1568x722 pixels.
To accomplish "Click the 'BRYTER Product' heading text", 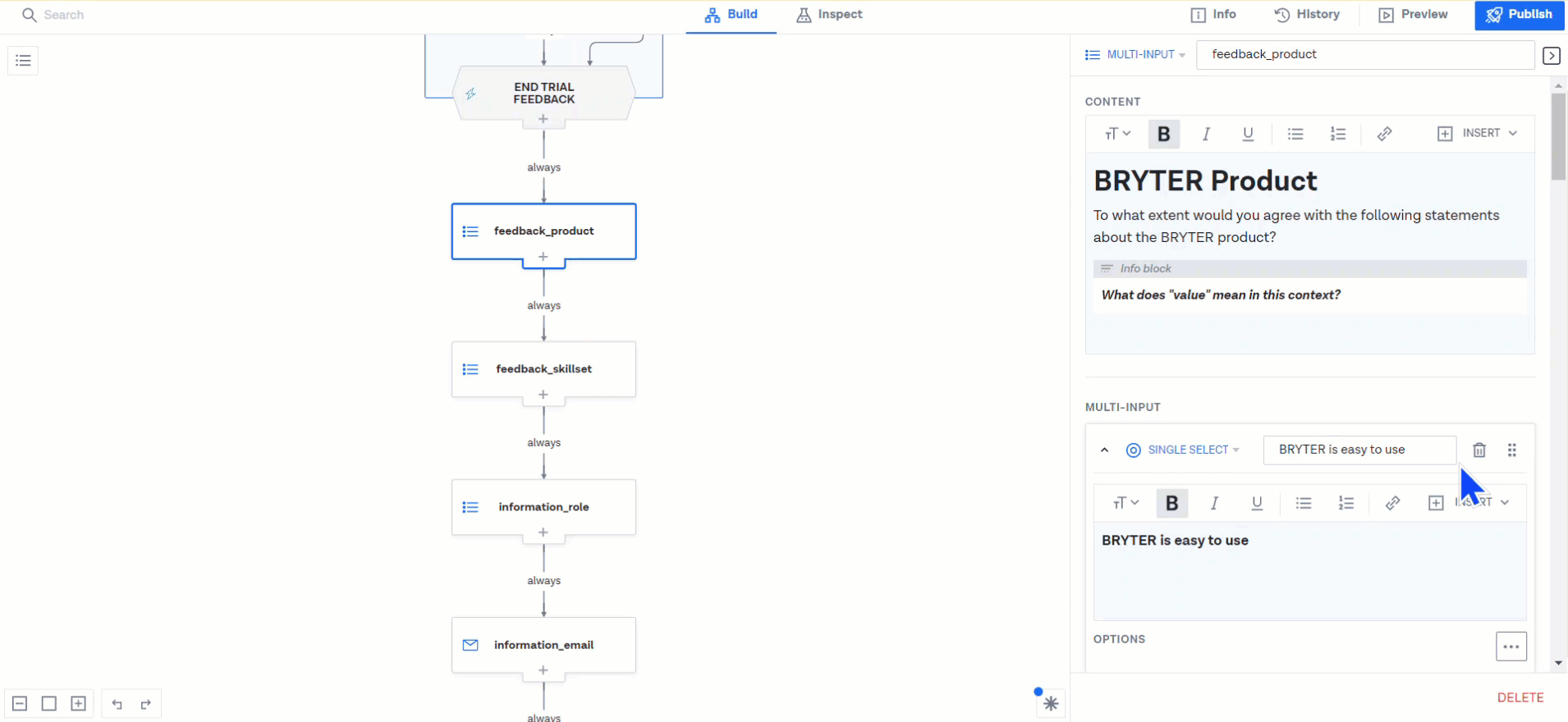I will coord(1205,180).
